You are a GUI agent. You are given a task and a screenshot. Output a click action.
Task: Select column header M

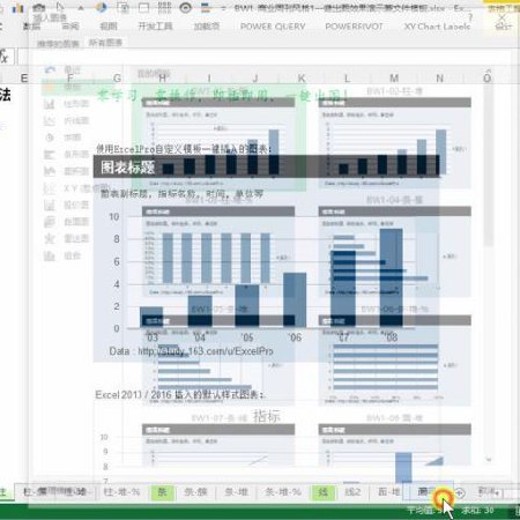[394, 78]
